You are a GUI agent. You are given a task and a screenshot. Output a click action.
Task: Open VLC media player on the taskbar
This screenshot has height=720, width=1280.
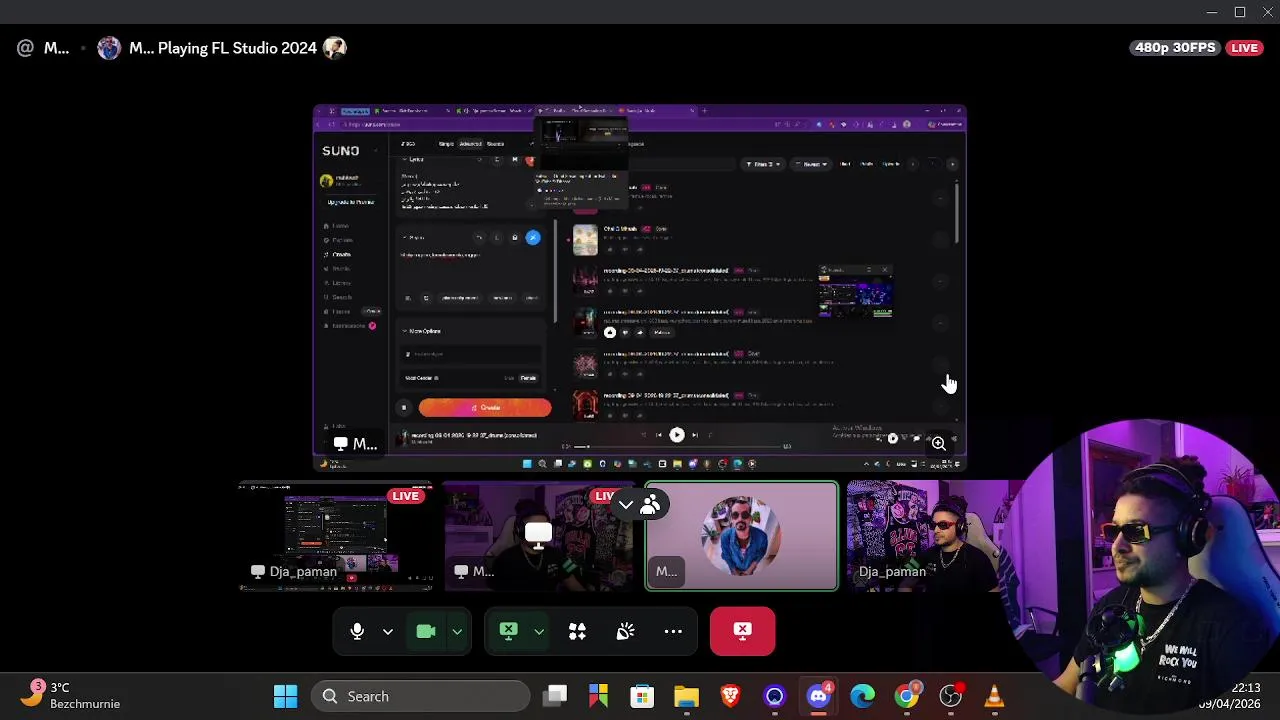coord(994,696)
